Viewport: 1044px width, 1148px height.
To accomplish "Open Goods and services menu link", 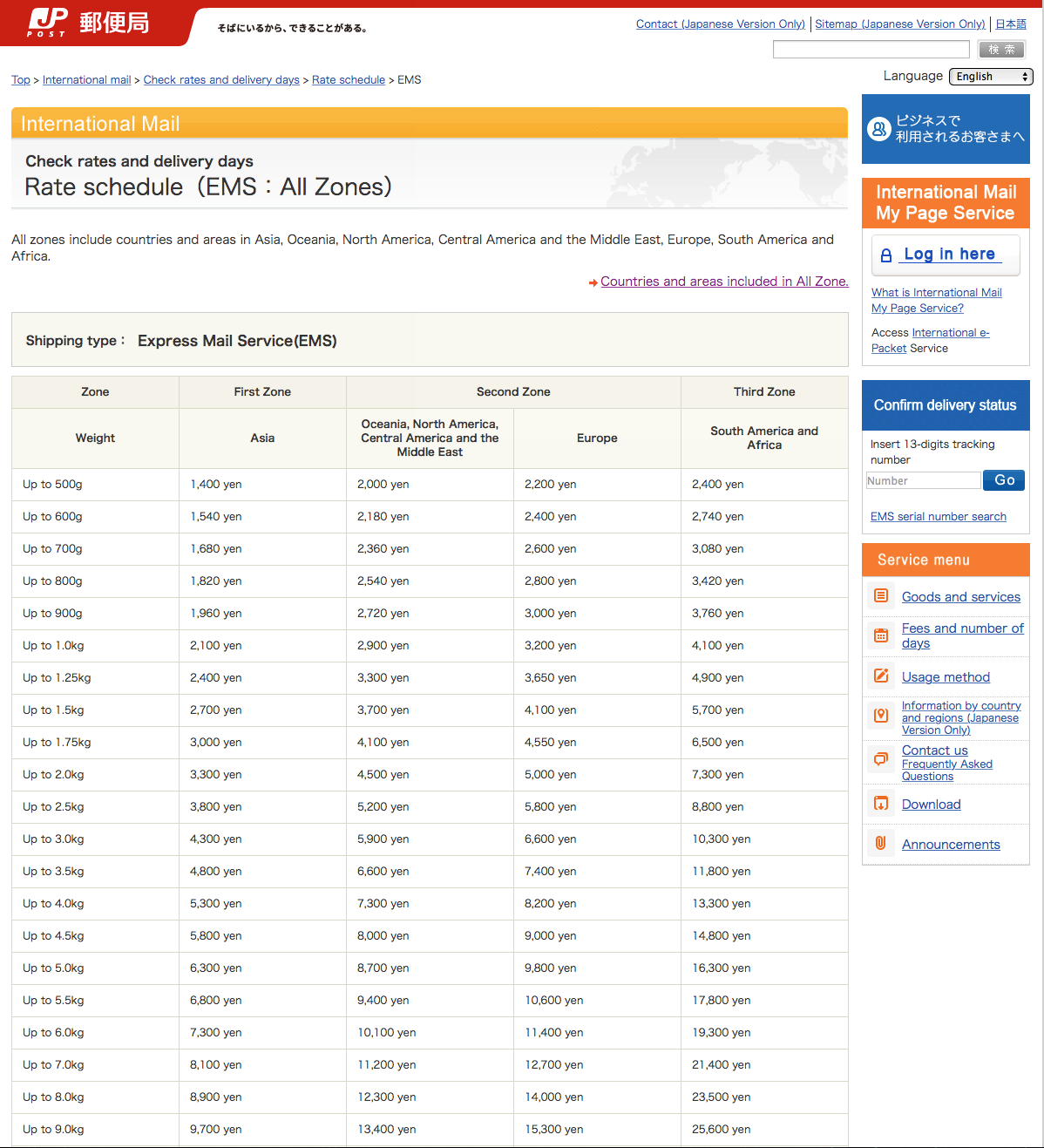I will [961, 597].
